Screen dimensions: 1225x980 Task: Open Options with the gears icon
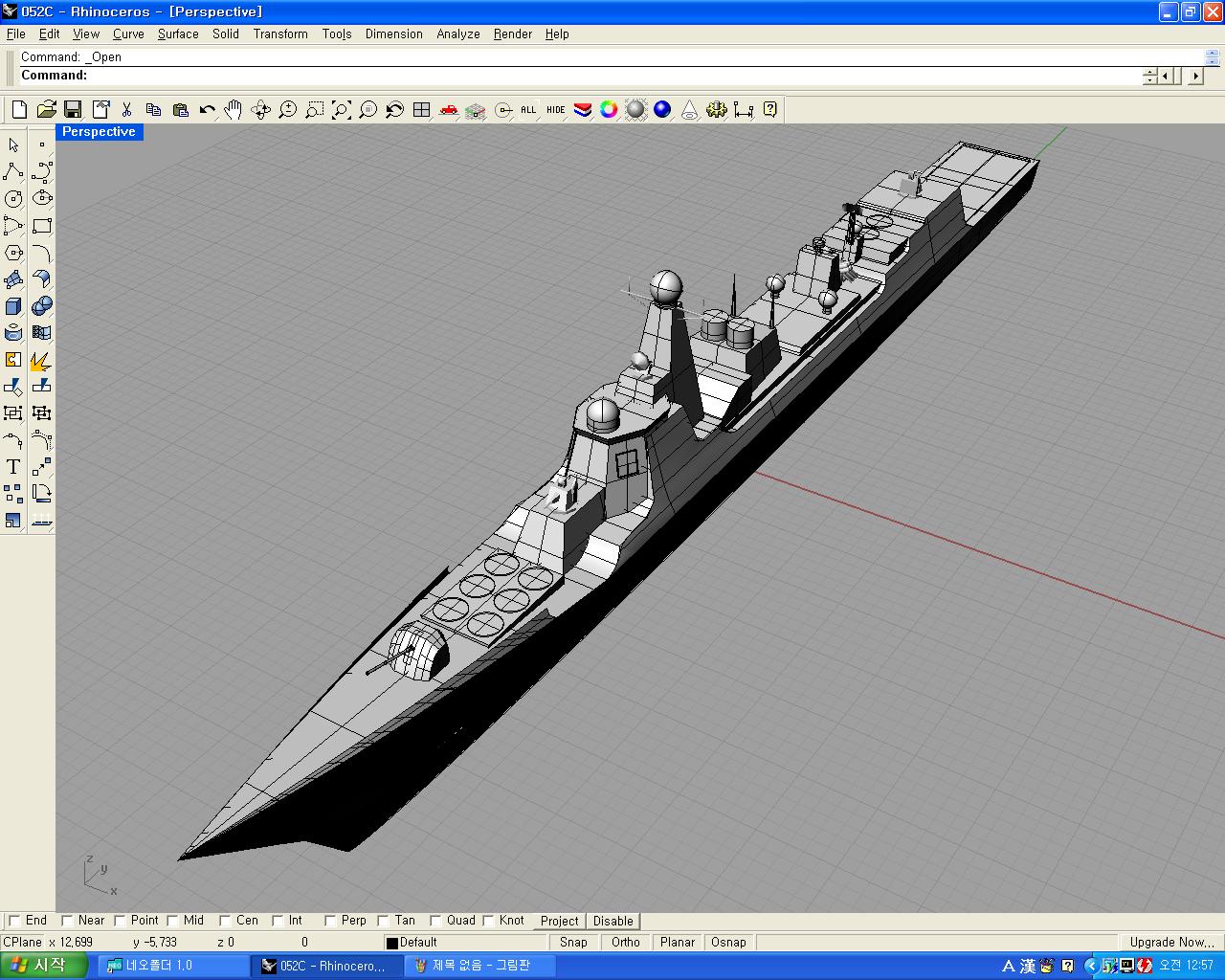pos(716,110)
